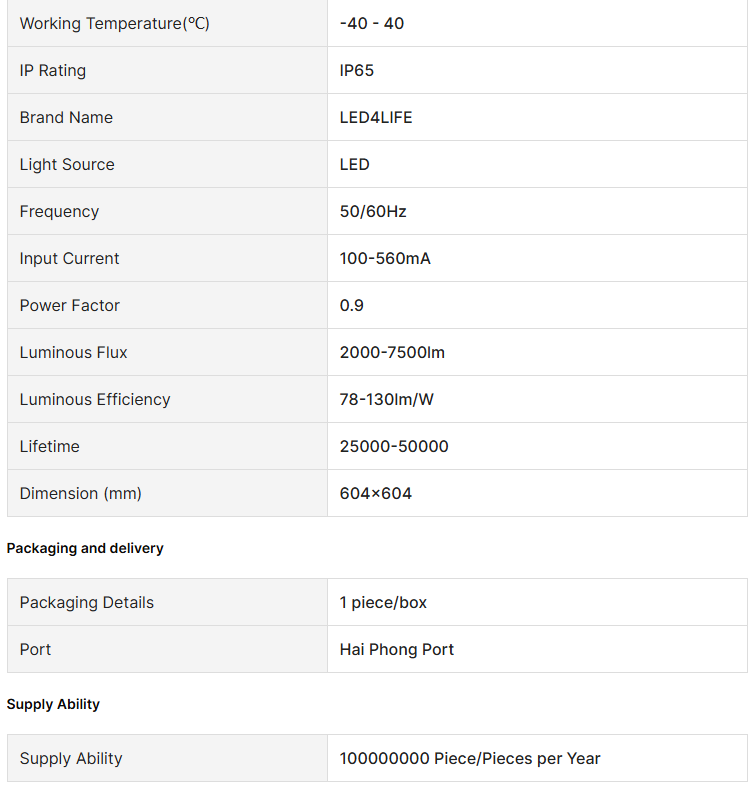The width and height of the screenshot is (755, 790).
Task: Click the Luminous Flux label
Action: click(73, 352)
